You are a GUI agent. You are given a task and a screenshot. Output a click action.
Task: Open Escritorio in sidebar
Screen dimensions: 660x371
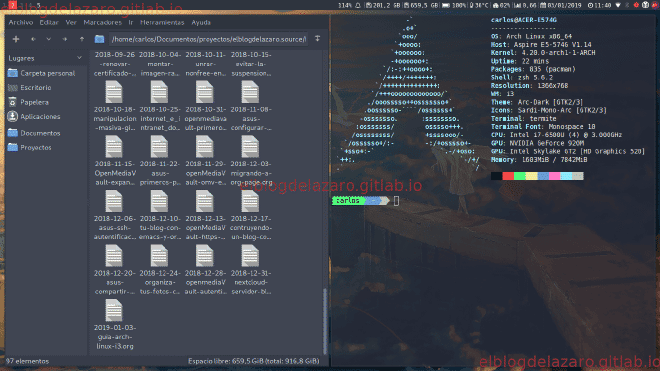point(30,88)
